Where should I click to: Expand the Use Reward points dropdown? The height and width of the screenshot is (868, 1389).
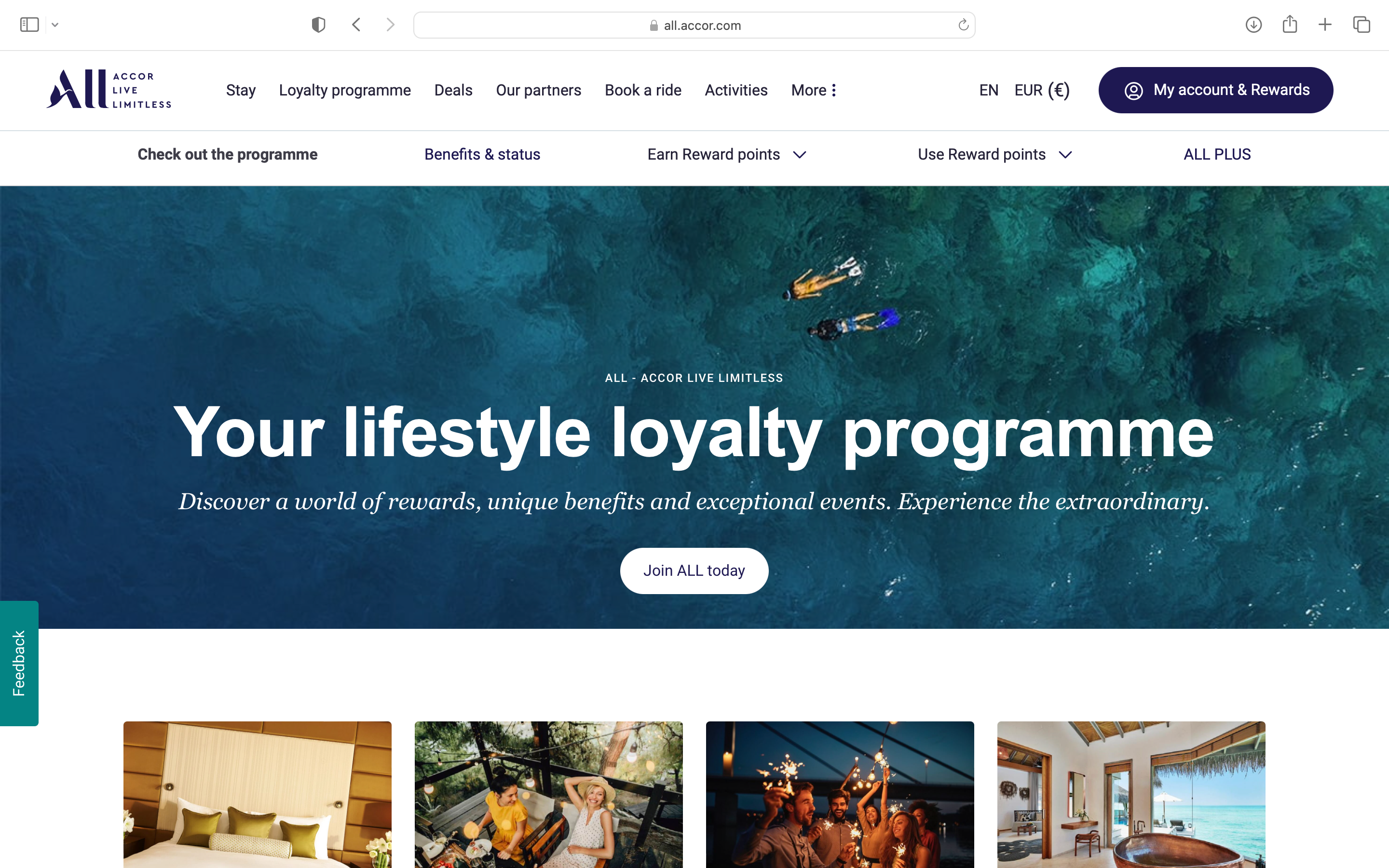(994, 154)
